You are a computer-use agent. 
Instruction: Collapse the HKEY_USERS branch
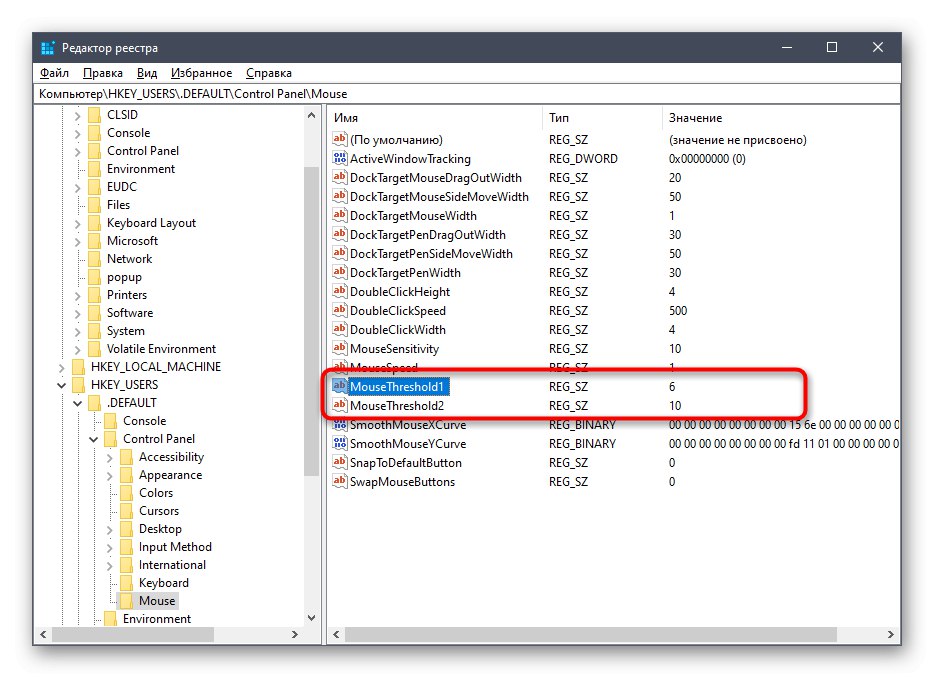tap(61, 385)
